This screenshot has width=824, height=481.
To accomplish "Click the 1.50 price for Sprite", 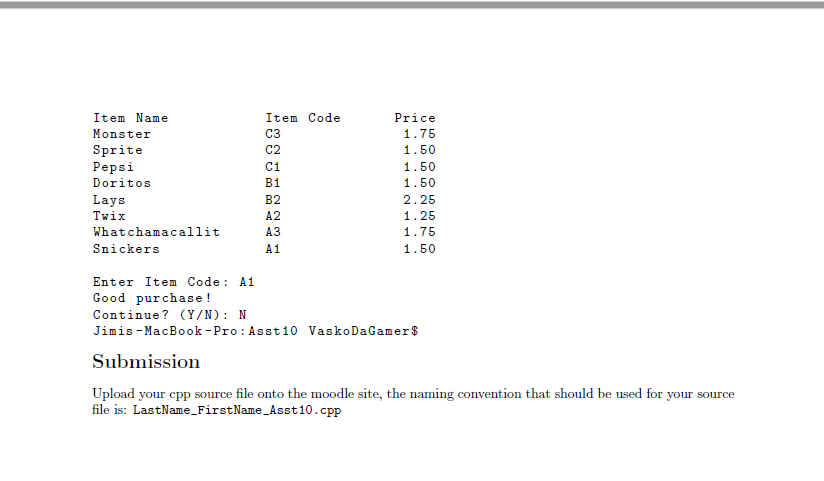I will 419,150.
